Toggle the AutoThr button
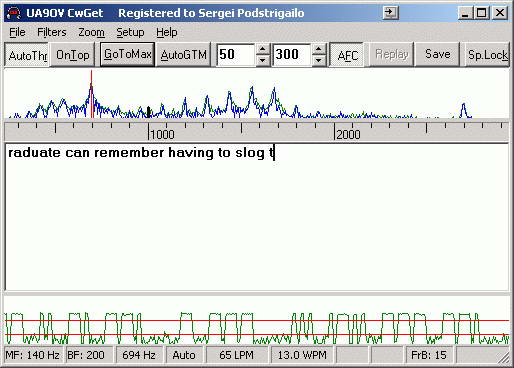514x368 pixels. [27, 55]
